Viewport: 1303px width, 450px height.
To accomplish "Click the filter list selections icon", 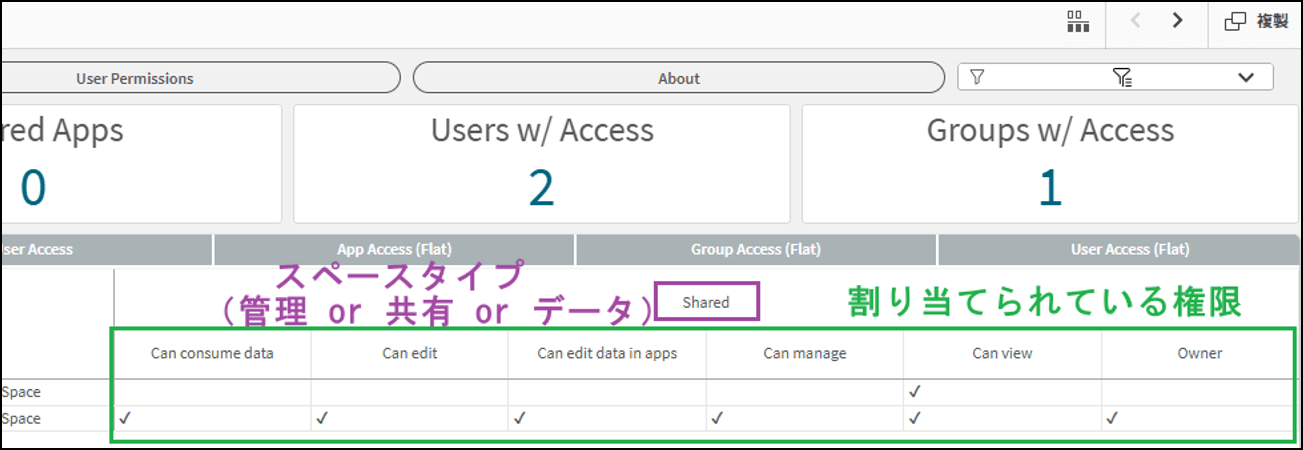I will (x=1121, y=77).
